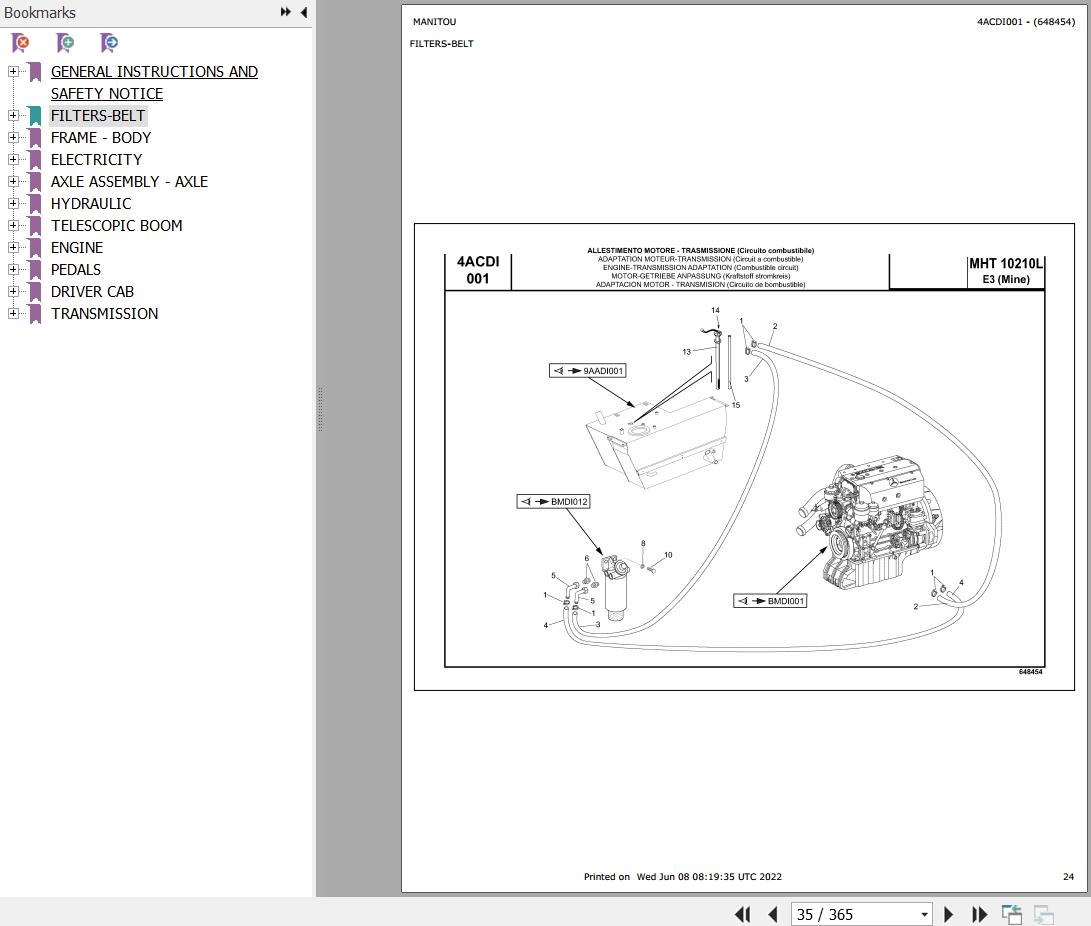The width and height of the screenshot is (1091, 926).
Task: Click the expand all bookmarks double-arrow icon
Action: 285,12
